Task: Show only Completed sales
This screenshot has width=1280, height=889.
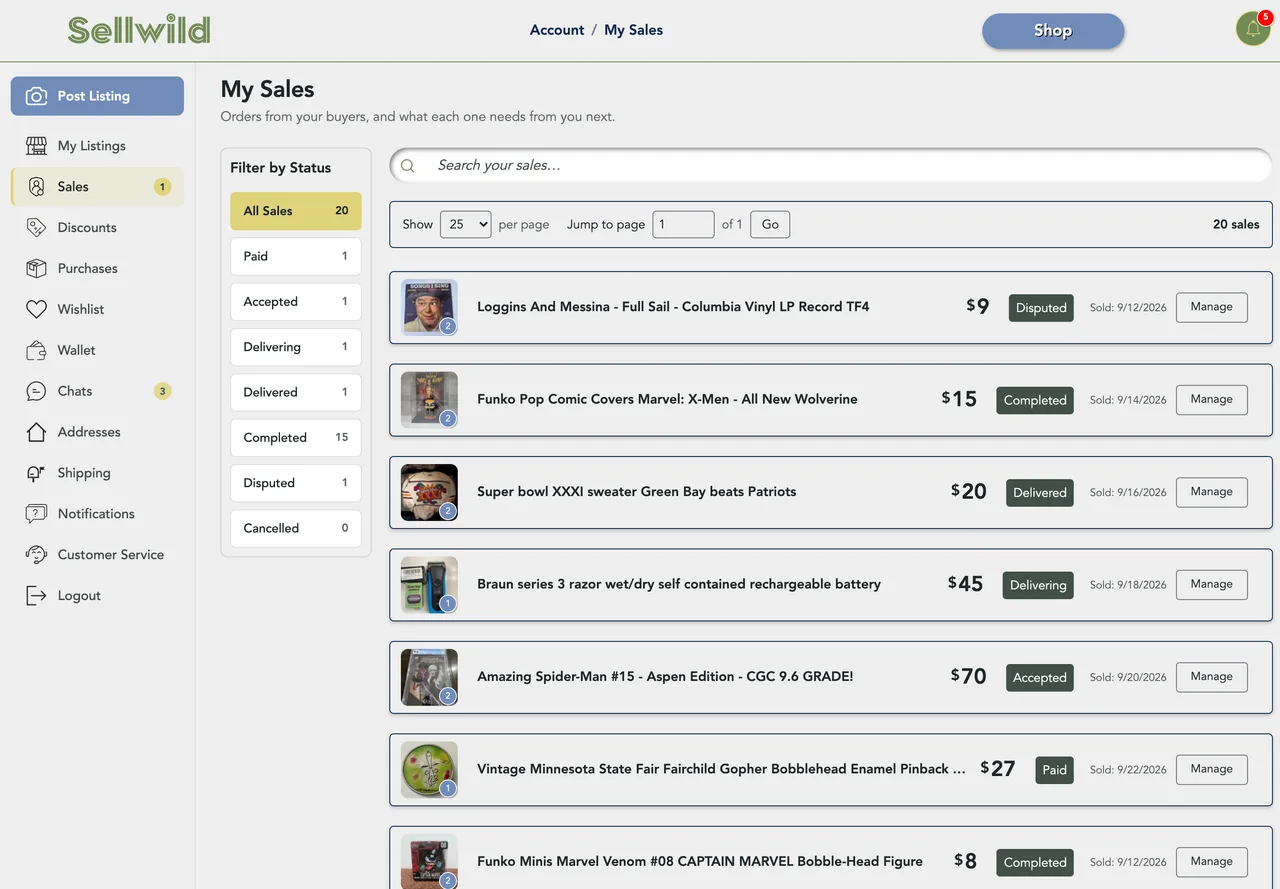Action: tap(296, 438)
